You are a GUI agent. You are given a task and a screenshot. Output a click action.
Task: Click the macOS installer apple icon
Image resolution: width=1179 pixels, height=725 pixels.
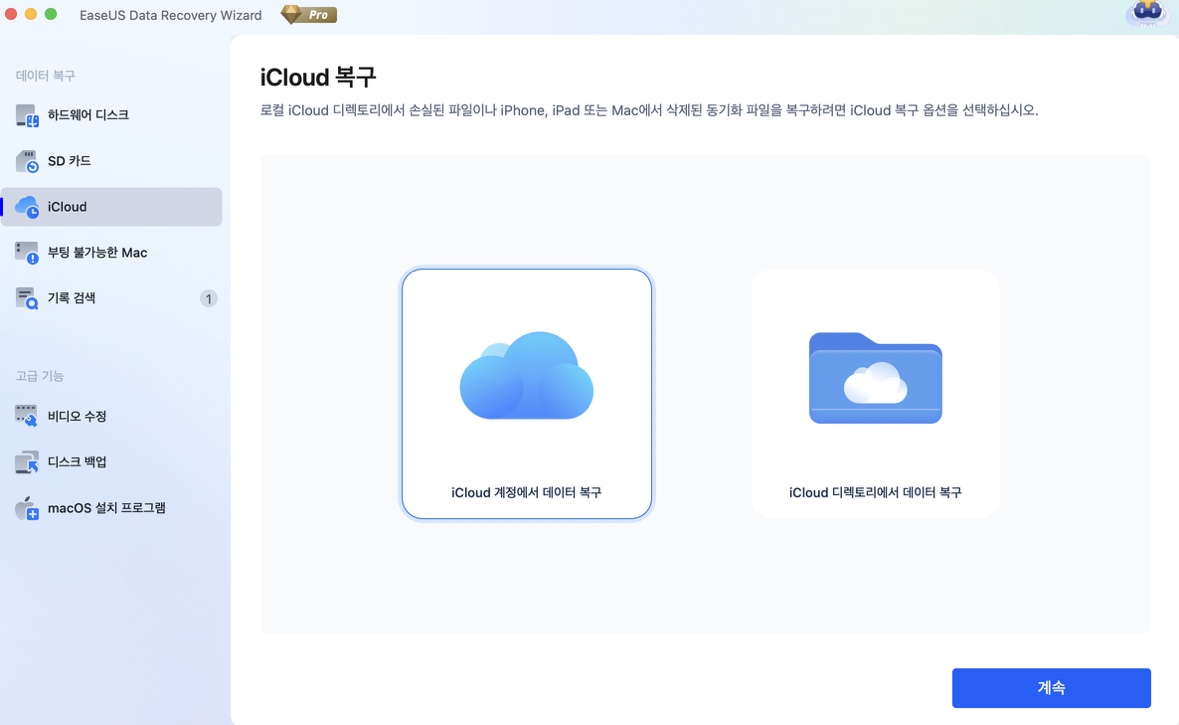click(26, 508)
